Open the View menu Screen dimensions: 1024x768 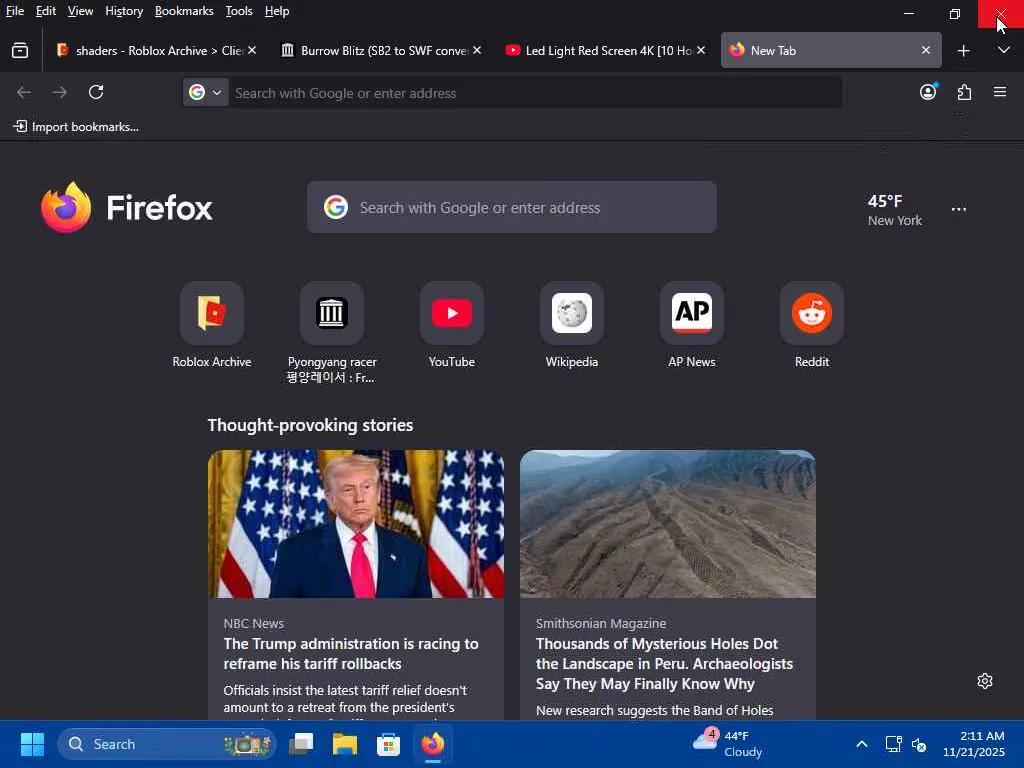click(80, 11)
